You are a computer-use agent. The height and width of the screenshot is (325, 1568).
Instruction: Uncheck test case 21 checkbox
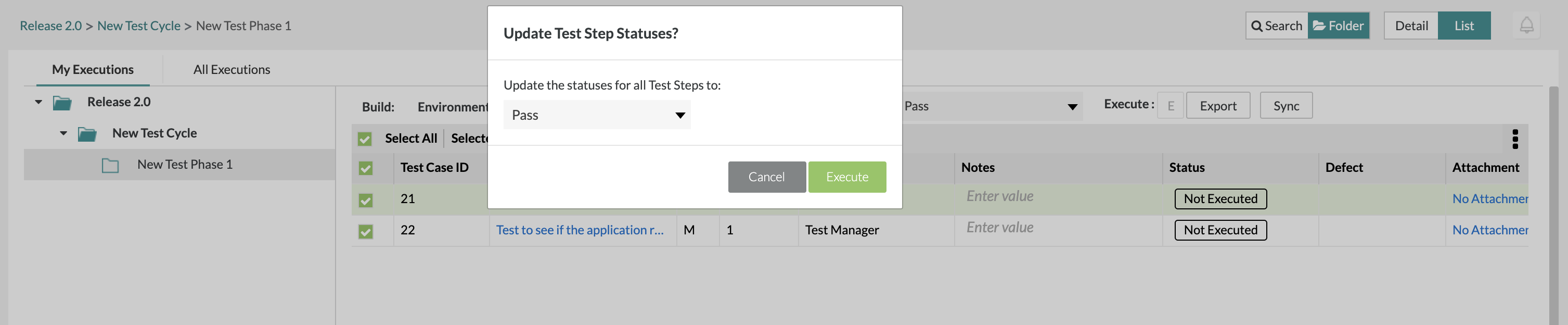pos(365,200)
